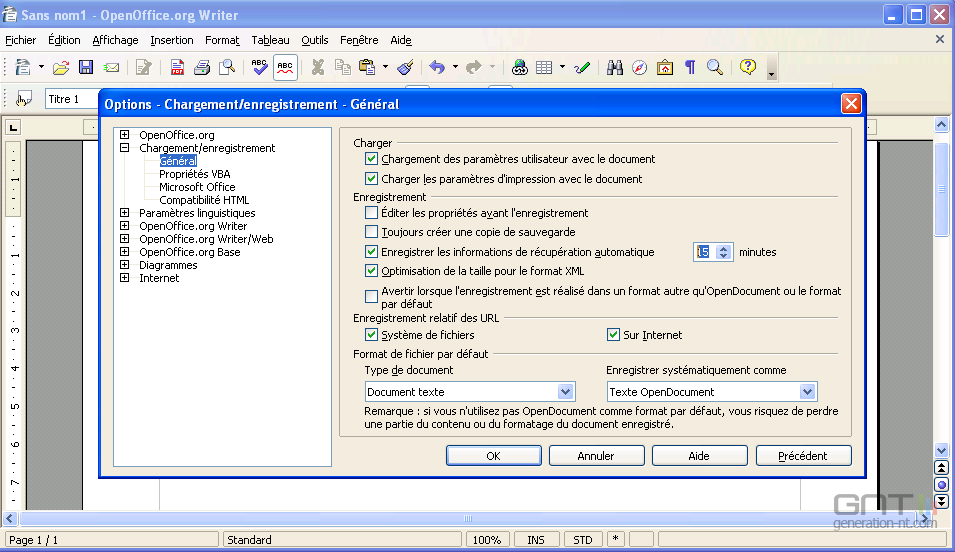Open the Outils menu
This screenshot has height=552, width=955.
click(315, 40)
